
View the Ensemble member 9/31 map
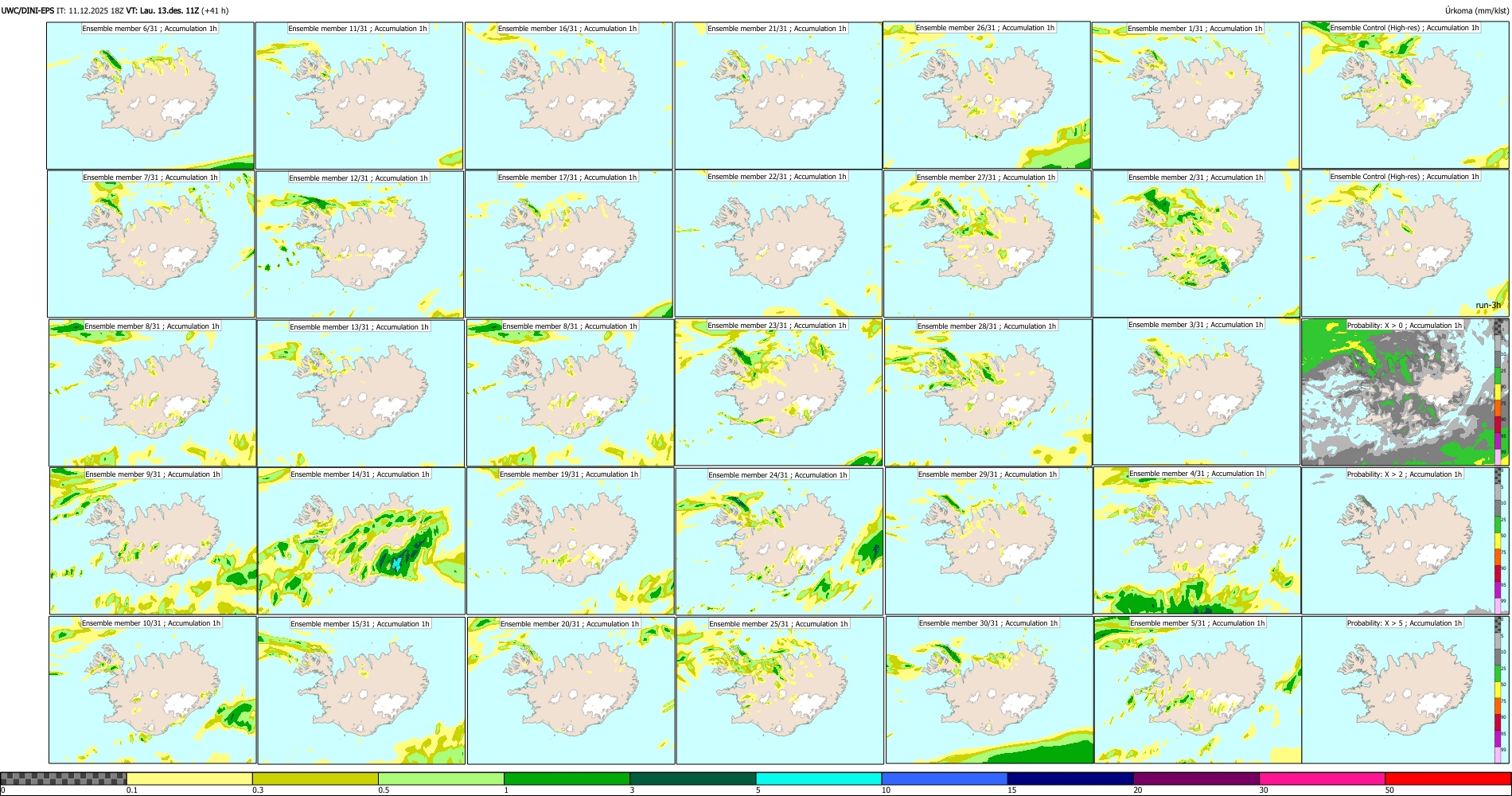[x=153, y=541]
